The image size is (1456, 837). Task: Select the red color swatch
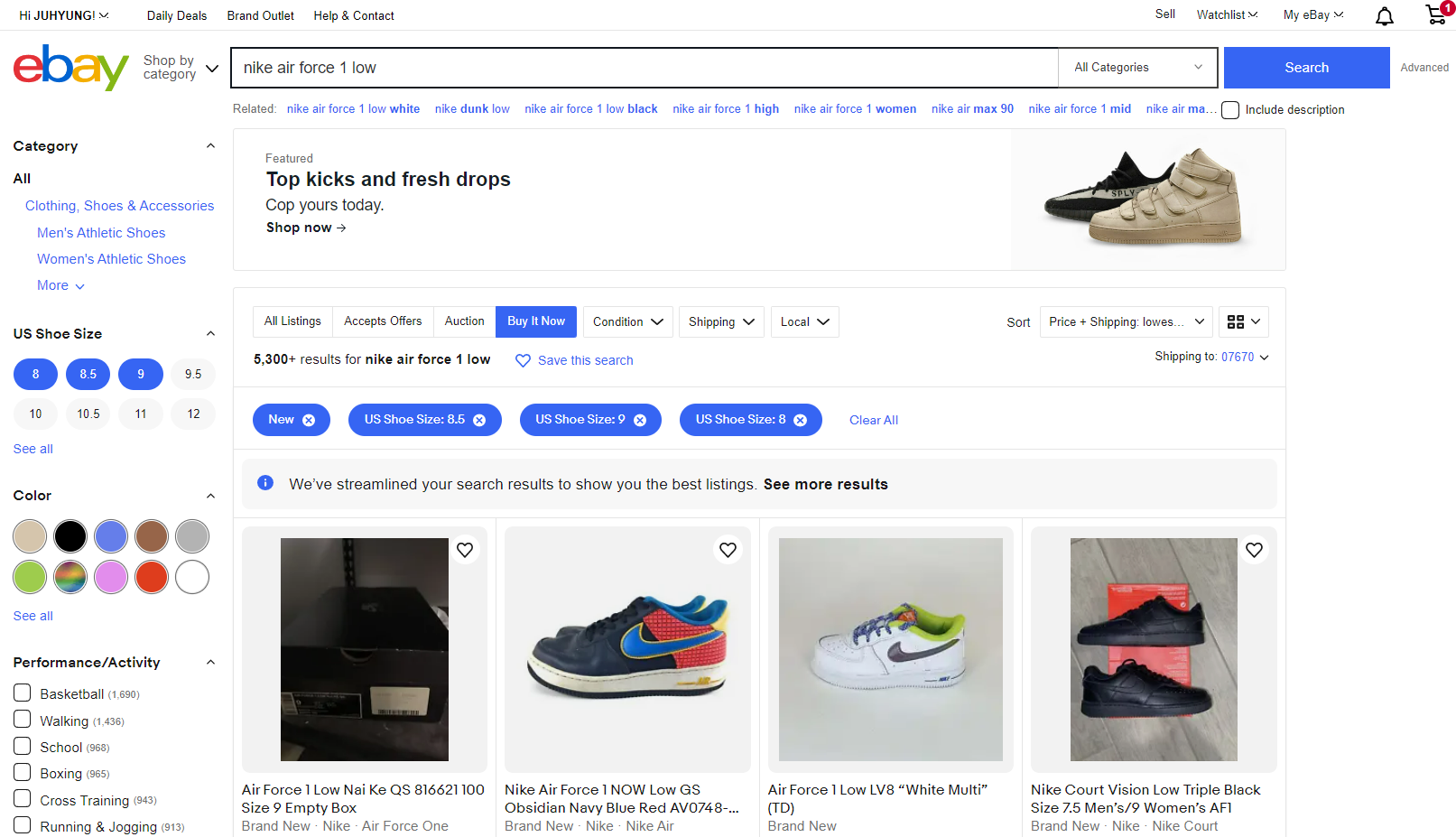152,577
